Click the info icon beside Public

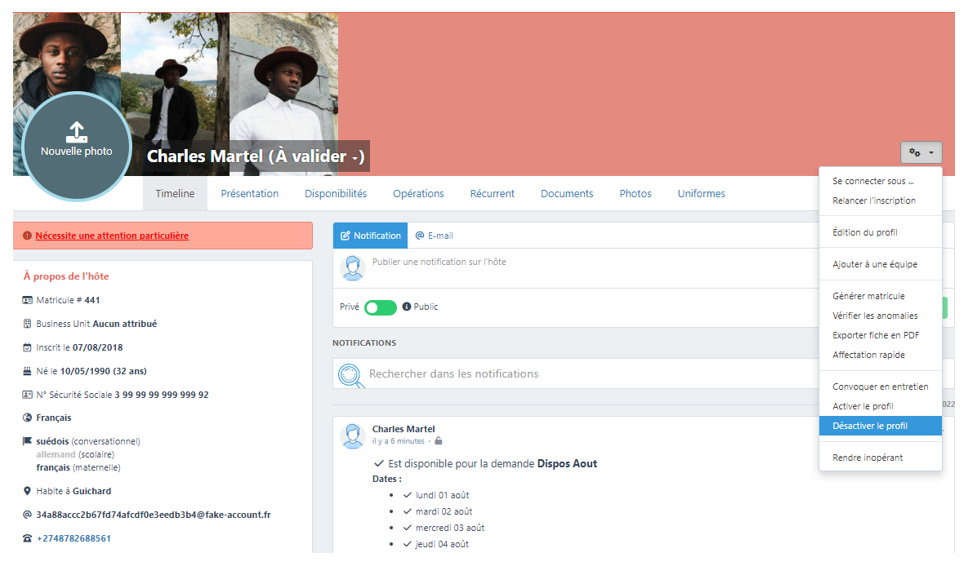pyautogui.click(x=407, y=307)
